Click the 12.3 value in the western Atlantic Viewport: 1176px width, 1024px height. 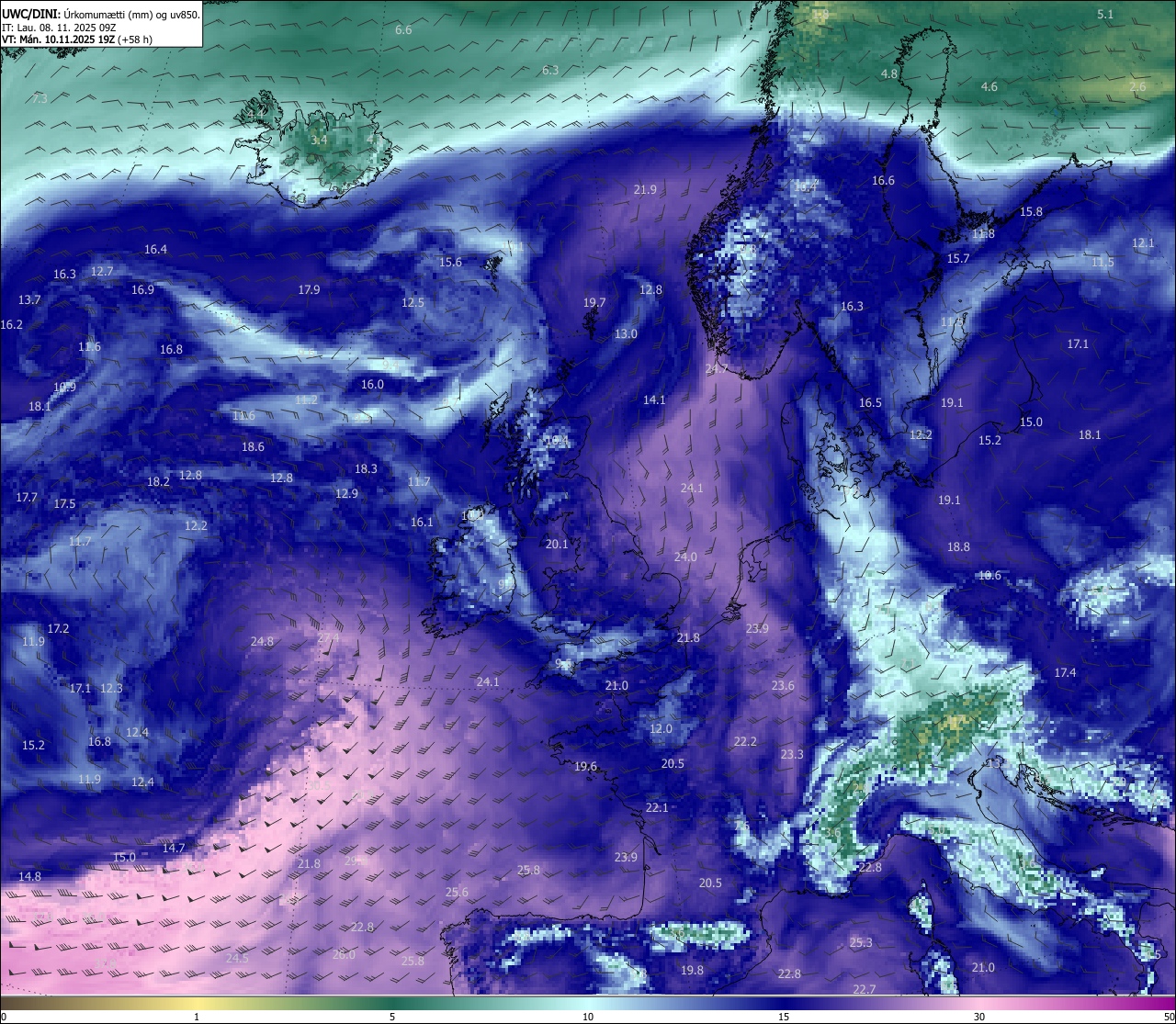point(111,689)
